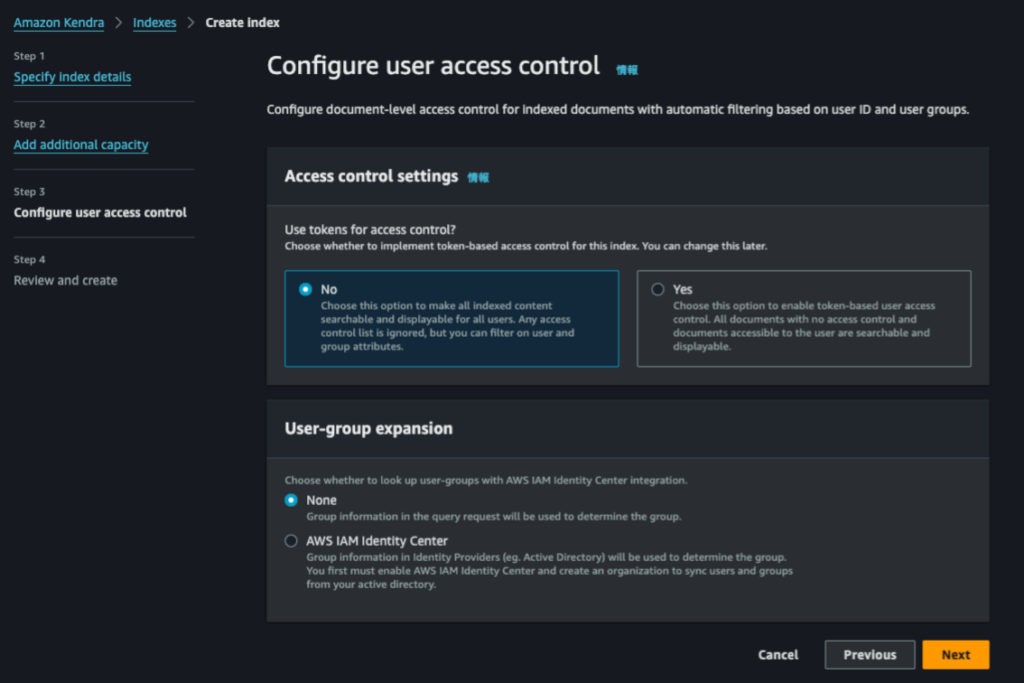Click chevron after Amazon Kendra breadcrumb
Image resolution: width=1024 pixels, height=683 pixels.
point(118,22)
